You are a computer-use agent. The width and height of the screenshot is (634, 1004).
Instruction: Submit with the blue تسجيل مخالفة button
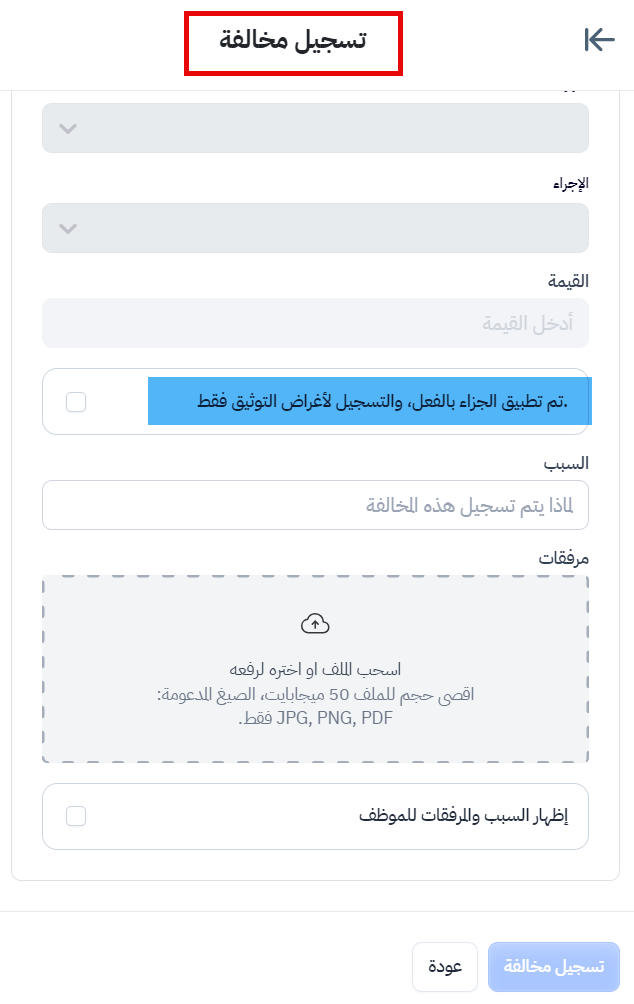(x=554, y=967)
